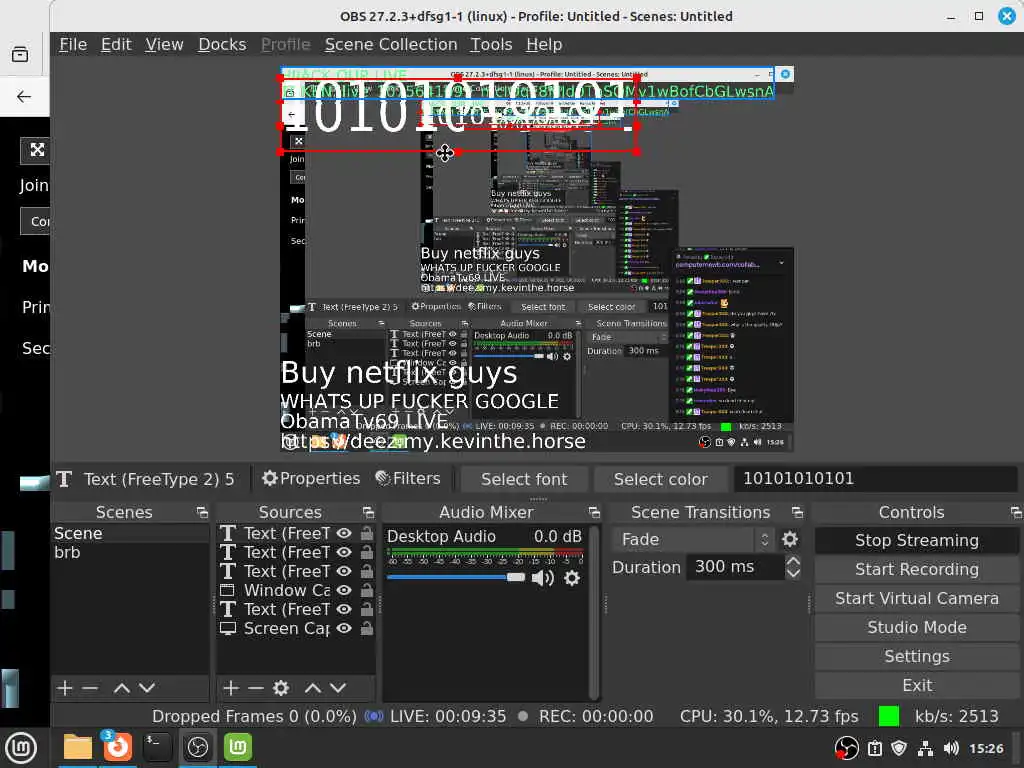Viewport: 1024px width, 768px height.
Task: Remove selected scene with minus icon
Action: (x=90, y=688)
